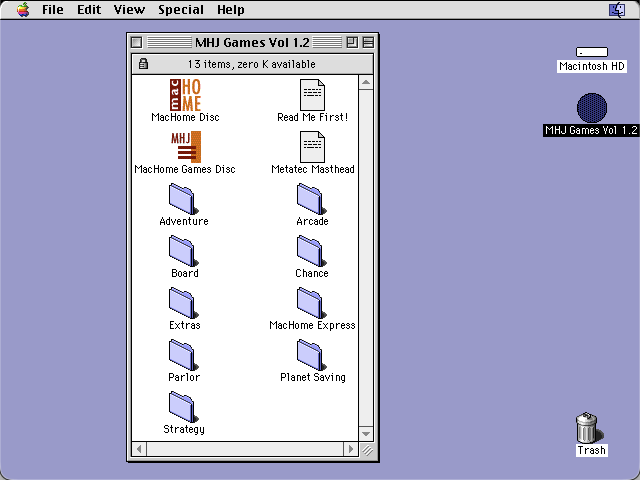Select the Chance folder icon

(x=312, y=251)
